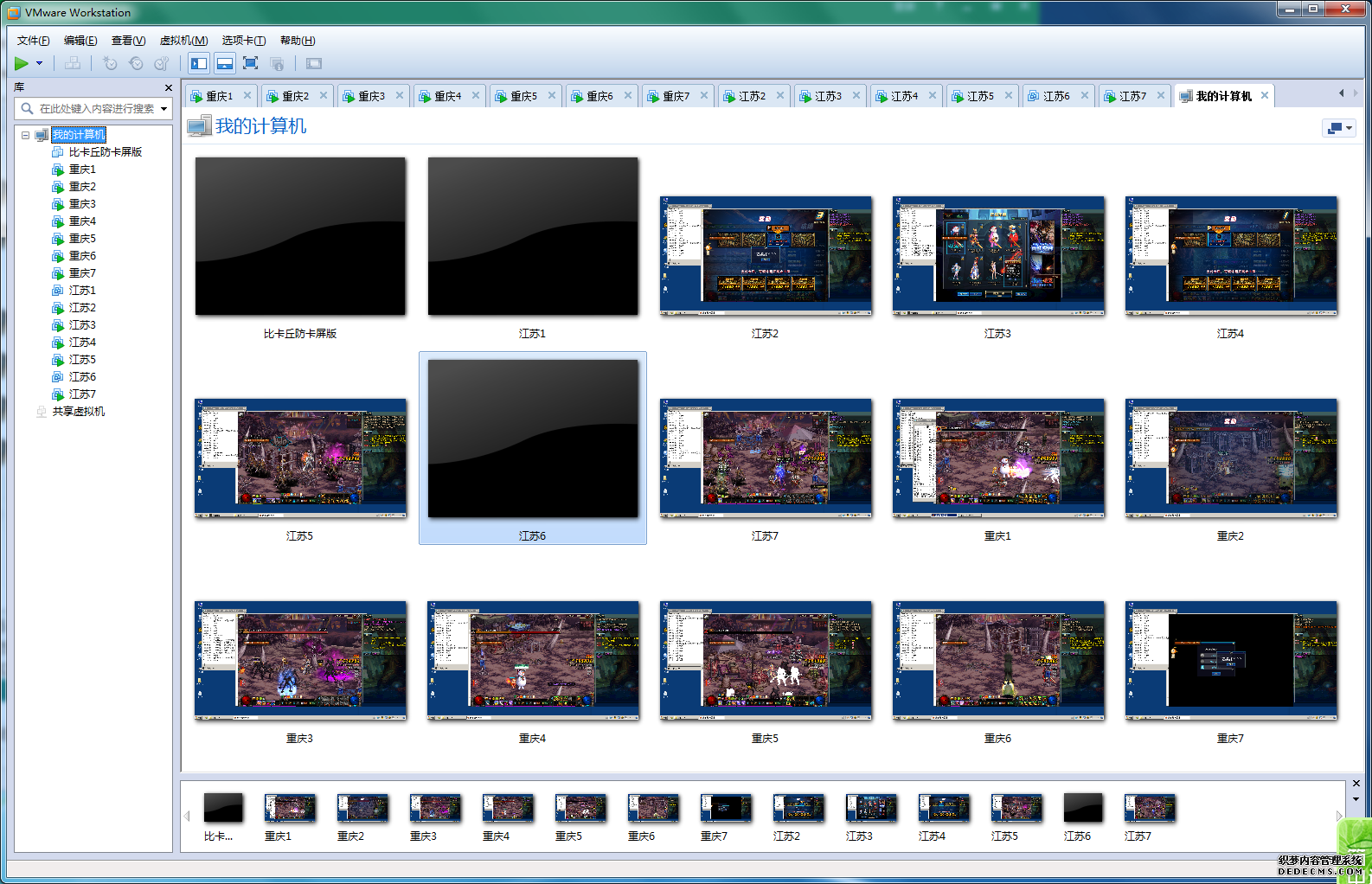Select the 重庆1 large thumbnail
Image resolution: width=1372 pixels, height=884 pixels.
[998, 458]
